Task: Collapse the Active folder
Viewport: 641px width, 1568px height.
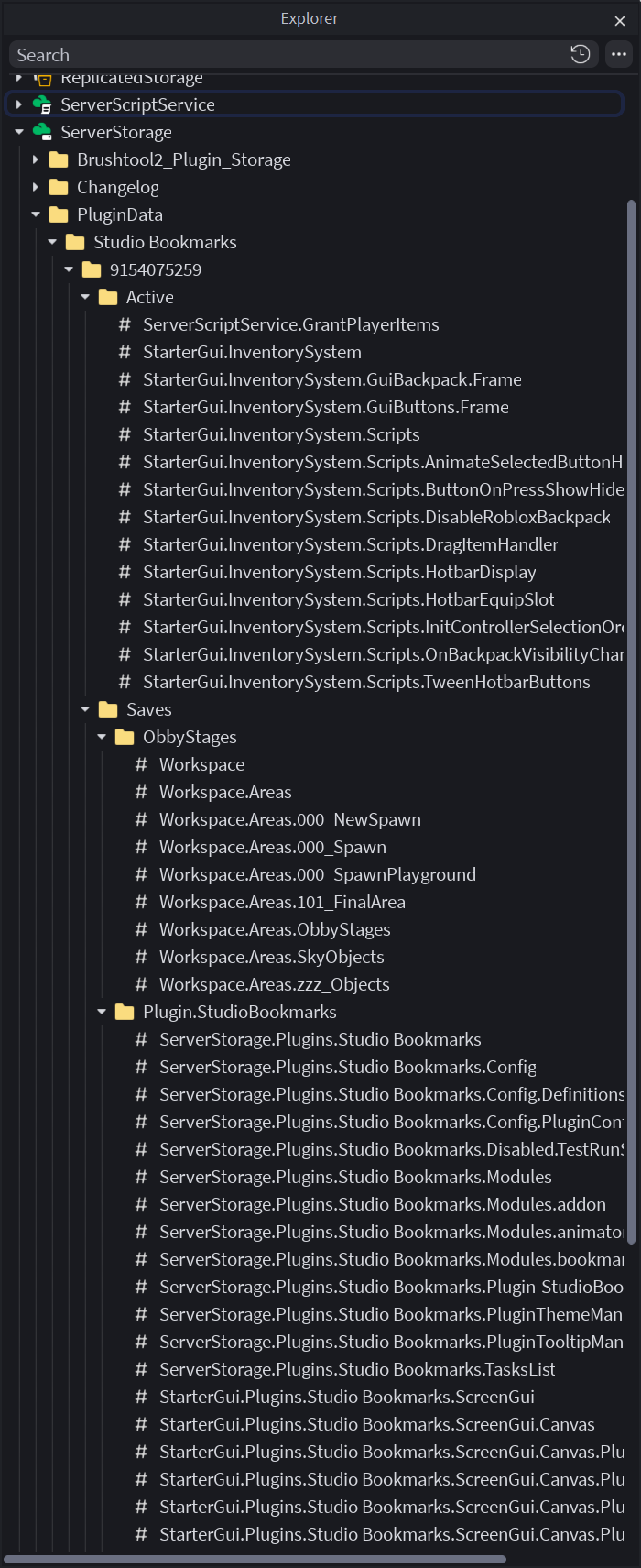Action: 85,297
